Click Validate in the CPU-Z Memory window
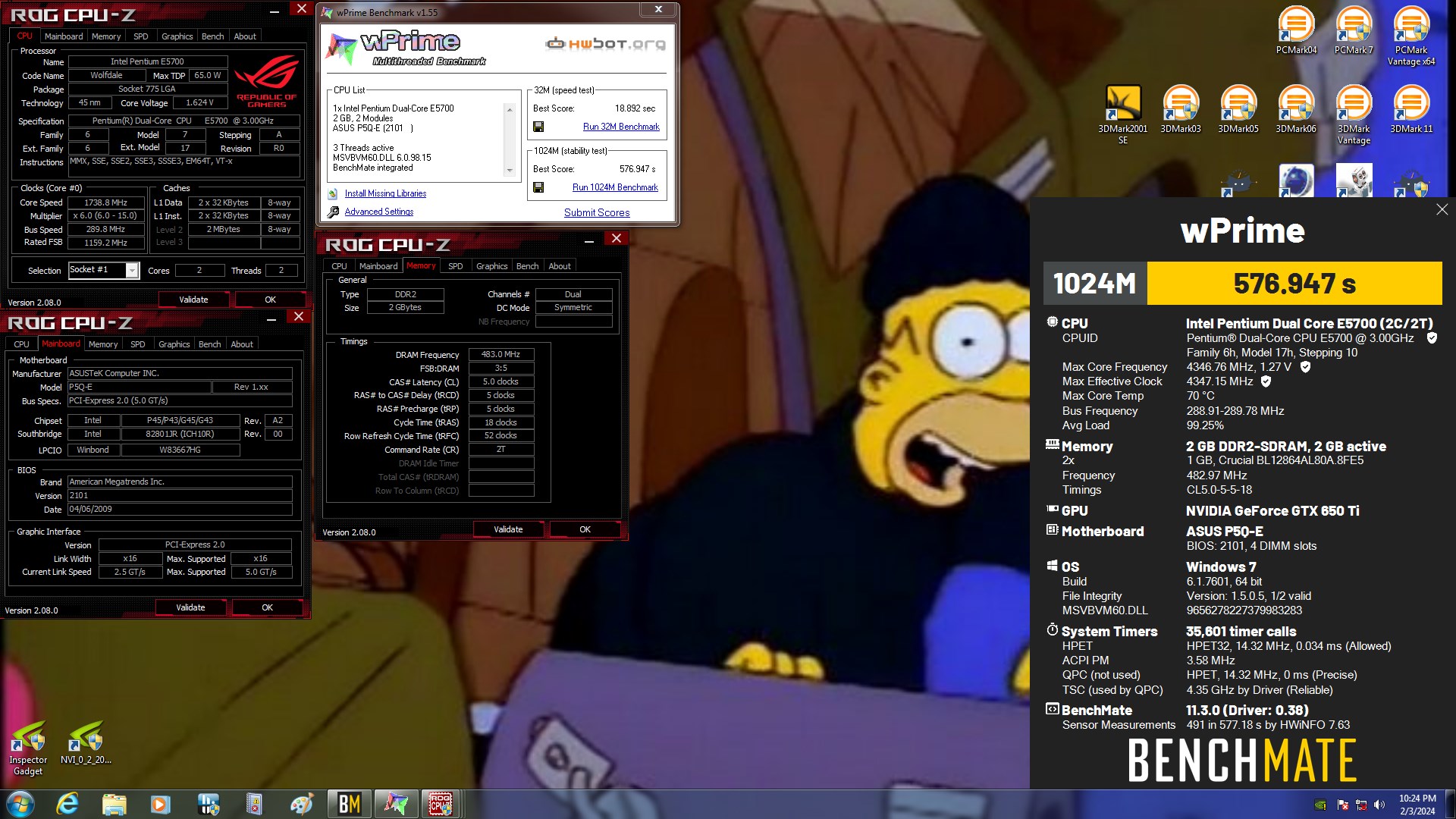This screenshot has width=1456, height=819. [508, 529]
